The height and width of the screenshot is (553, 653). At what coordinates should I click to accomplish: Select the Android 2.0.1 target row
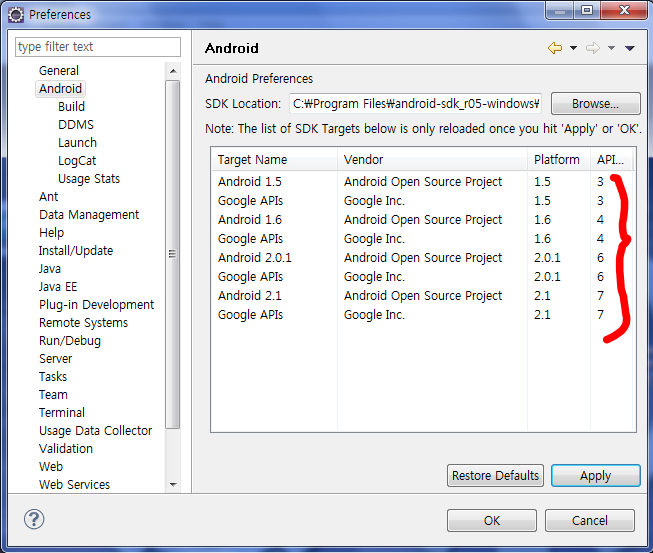[x=423, y=258]
